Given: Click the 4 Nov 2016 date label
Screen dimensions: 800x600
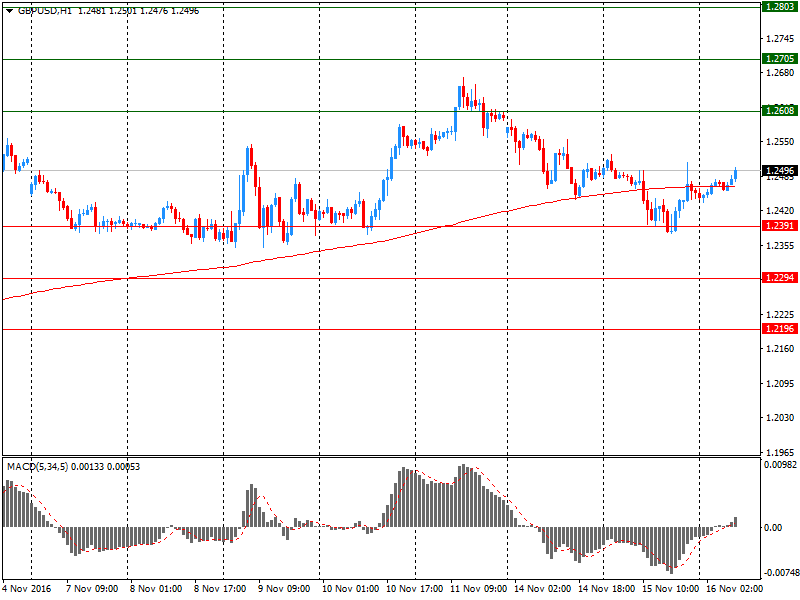Looking at the screenshot, I should pos(27,589).
